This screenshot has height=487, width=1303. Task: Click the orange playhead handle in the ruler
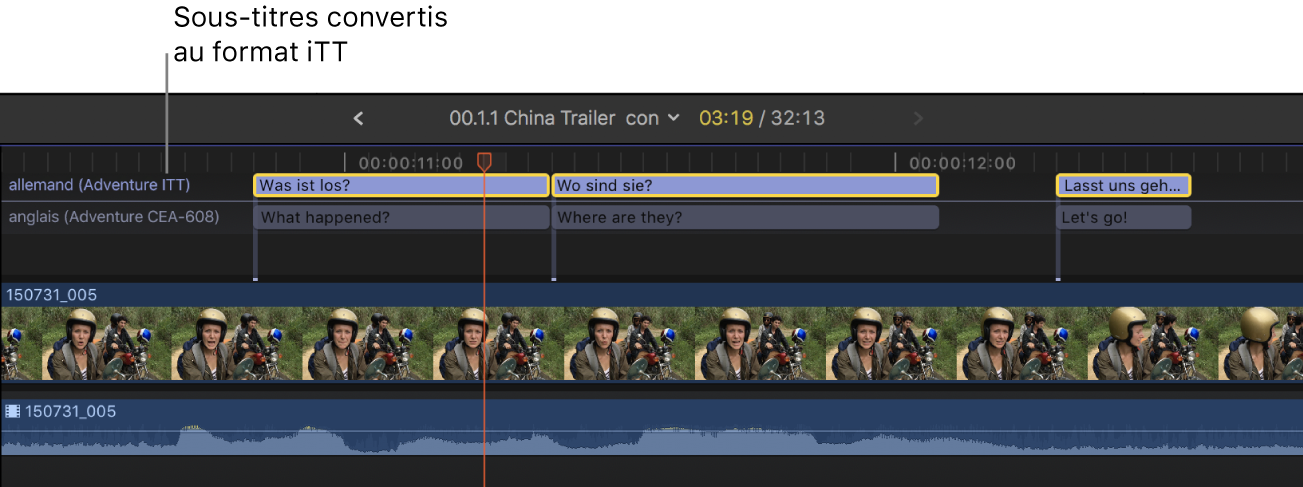pyautogui.click(x=484, y=160)
